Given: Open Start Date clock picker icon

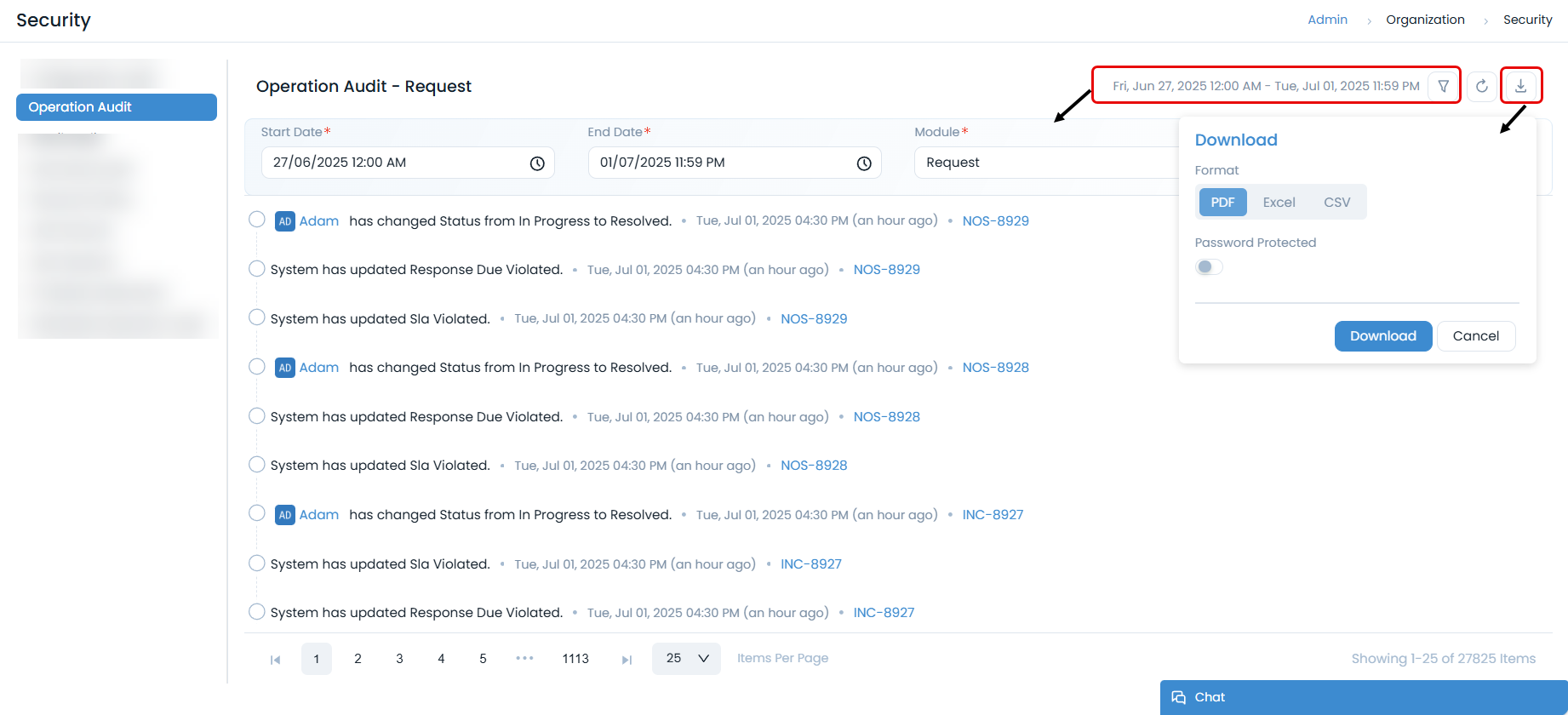Looking at the screenshot, I should click(537, 163).
